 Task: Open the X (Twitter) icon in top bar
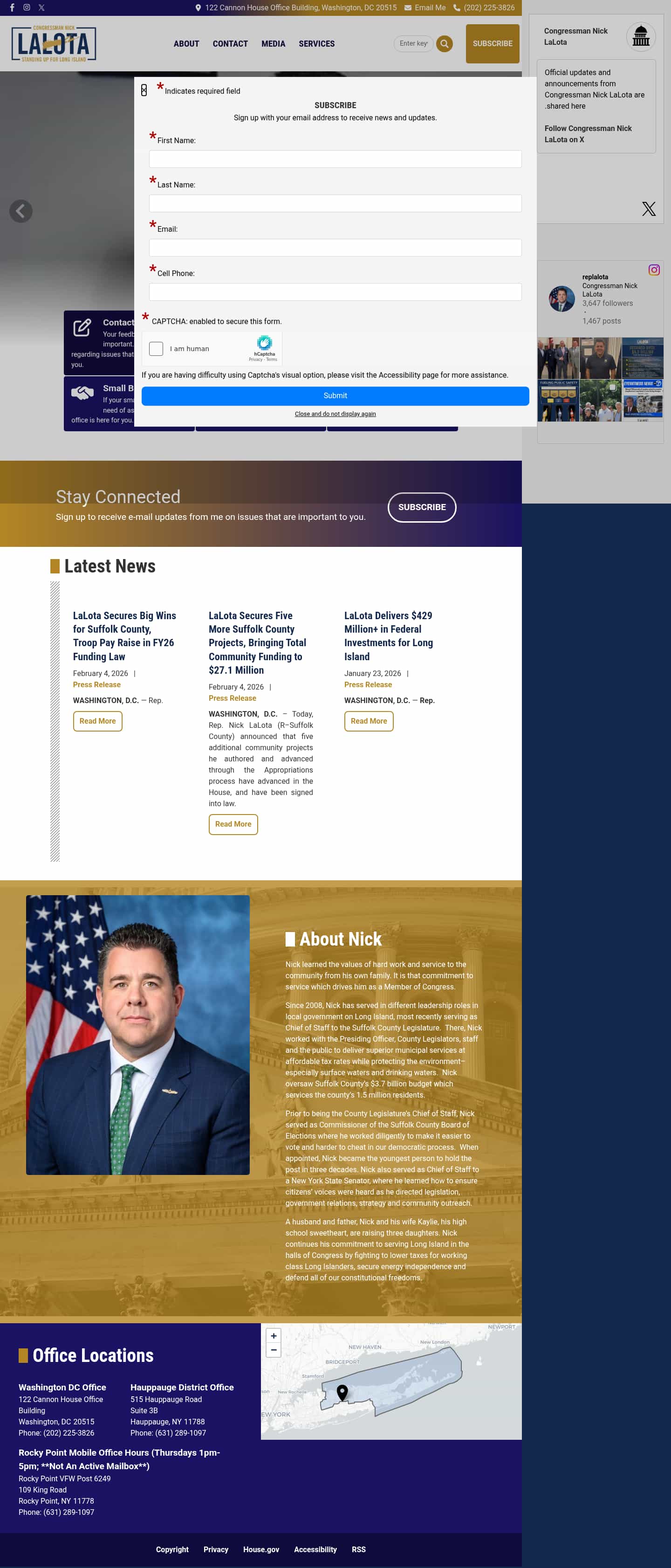click(x=41, y=7)
